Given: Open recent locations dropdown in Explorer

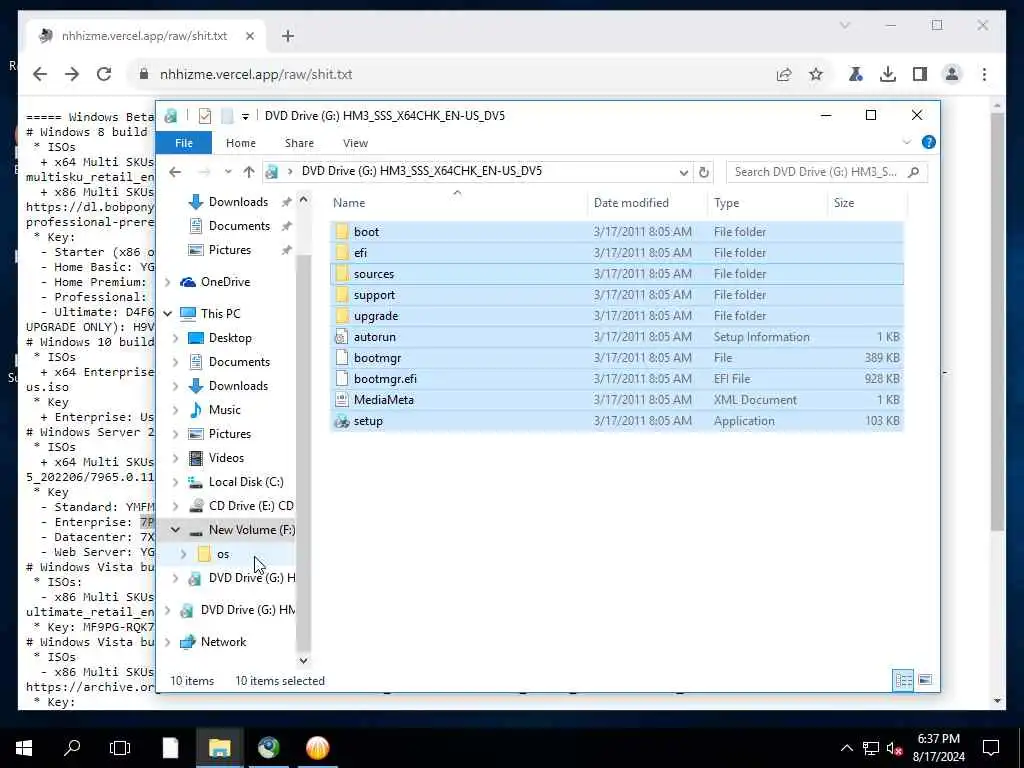Looking at the screenshot, I should (x=227, y=172).
